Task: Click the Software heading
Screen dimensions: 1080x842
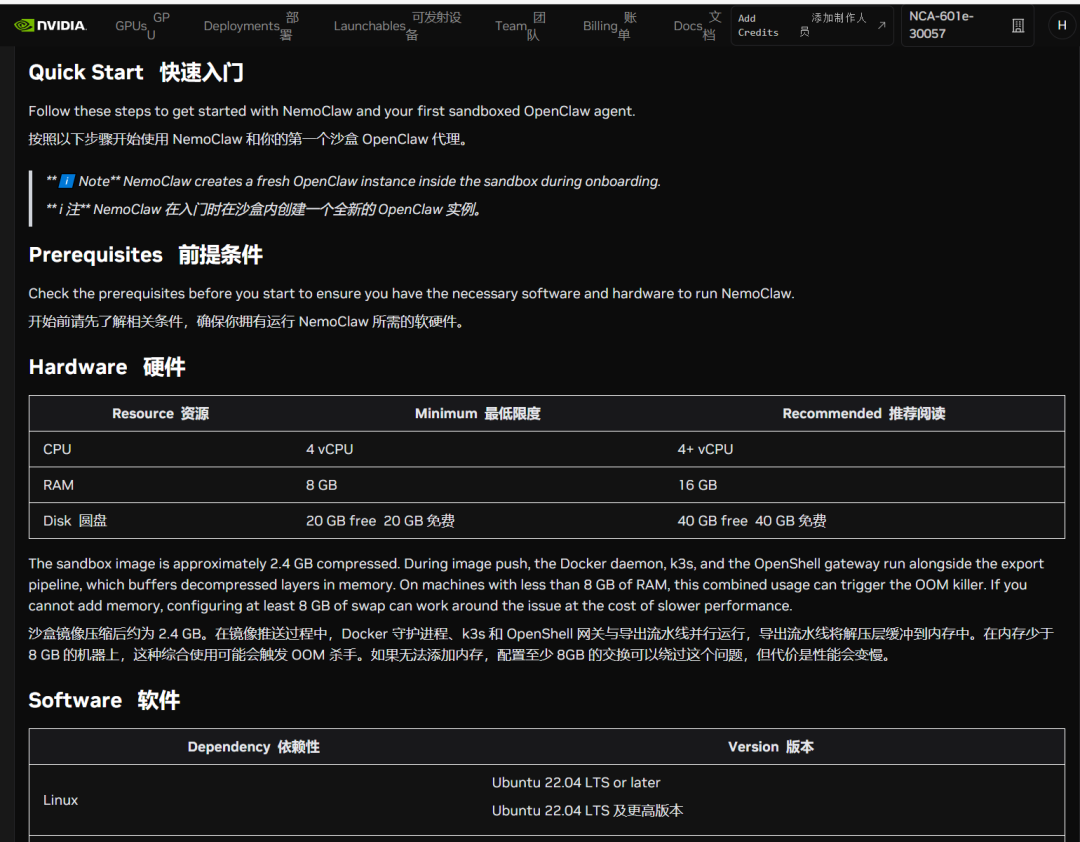Action: point(104,700)
